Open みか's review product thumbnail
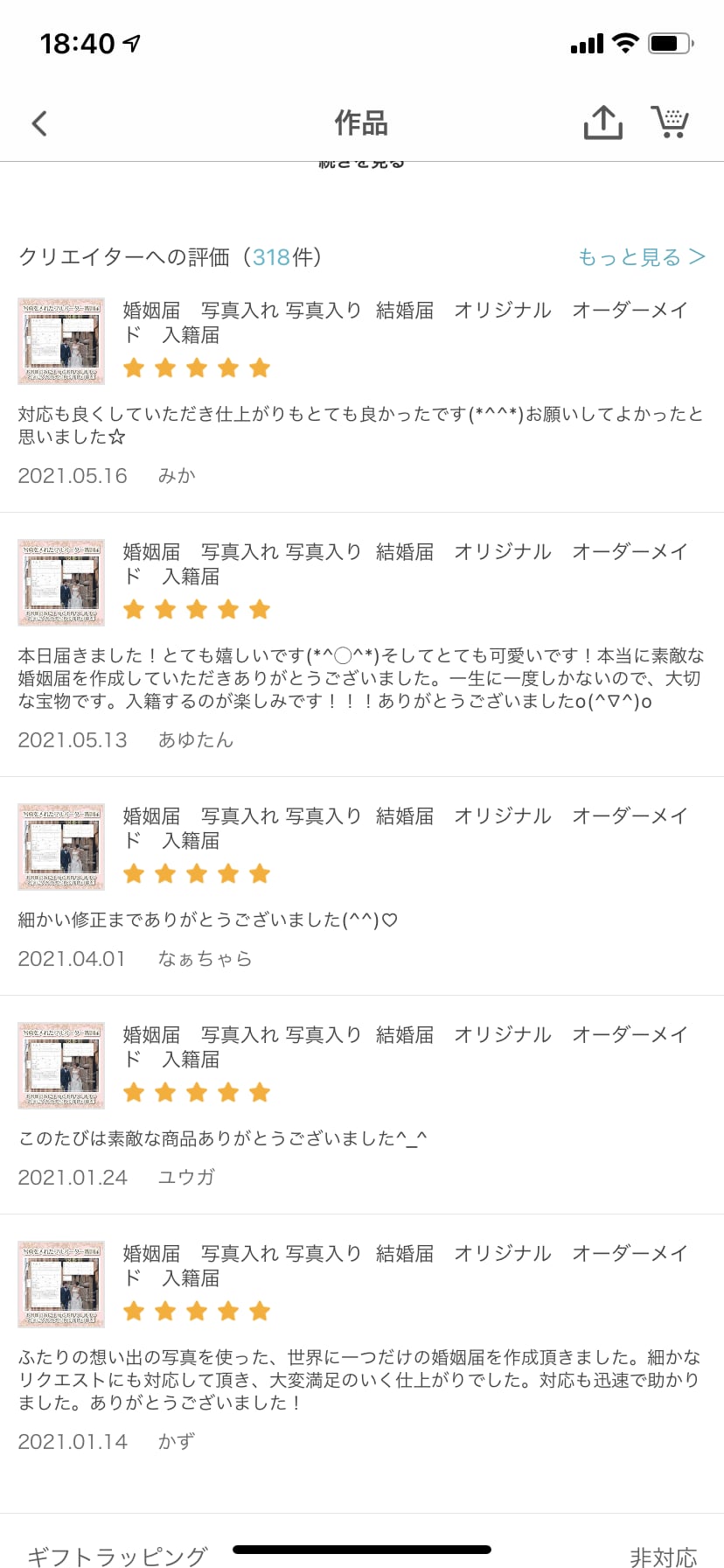 [x=61, y=341]
